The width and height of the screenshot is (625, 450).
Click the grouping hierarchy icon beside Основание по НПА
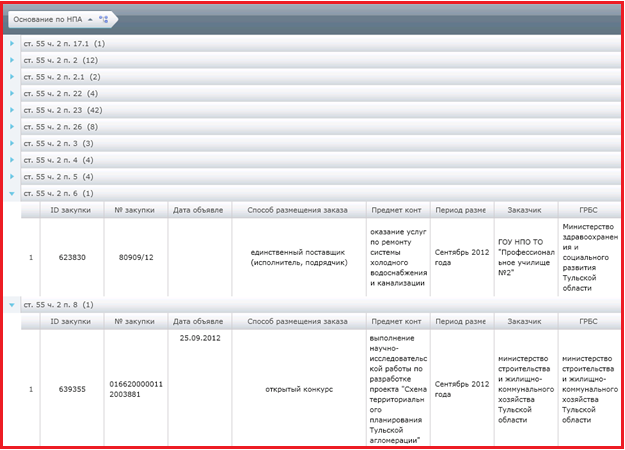[103, 19]
